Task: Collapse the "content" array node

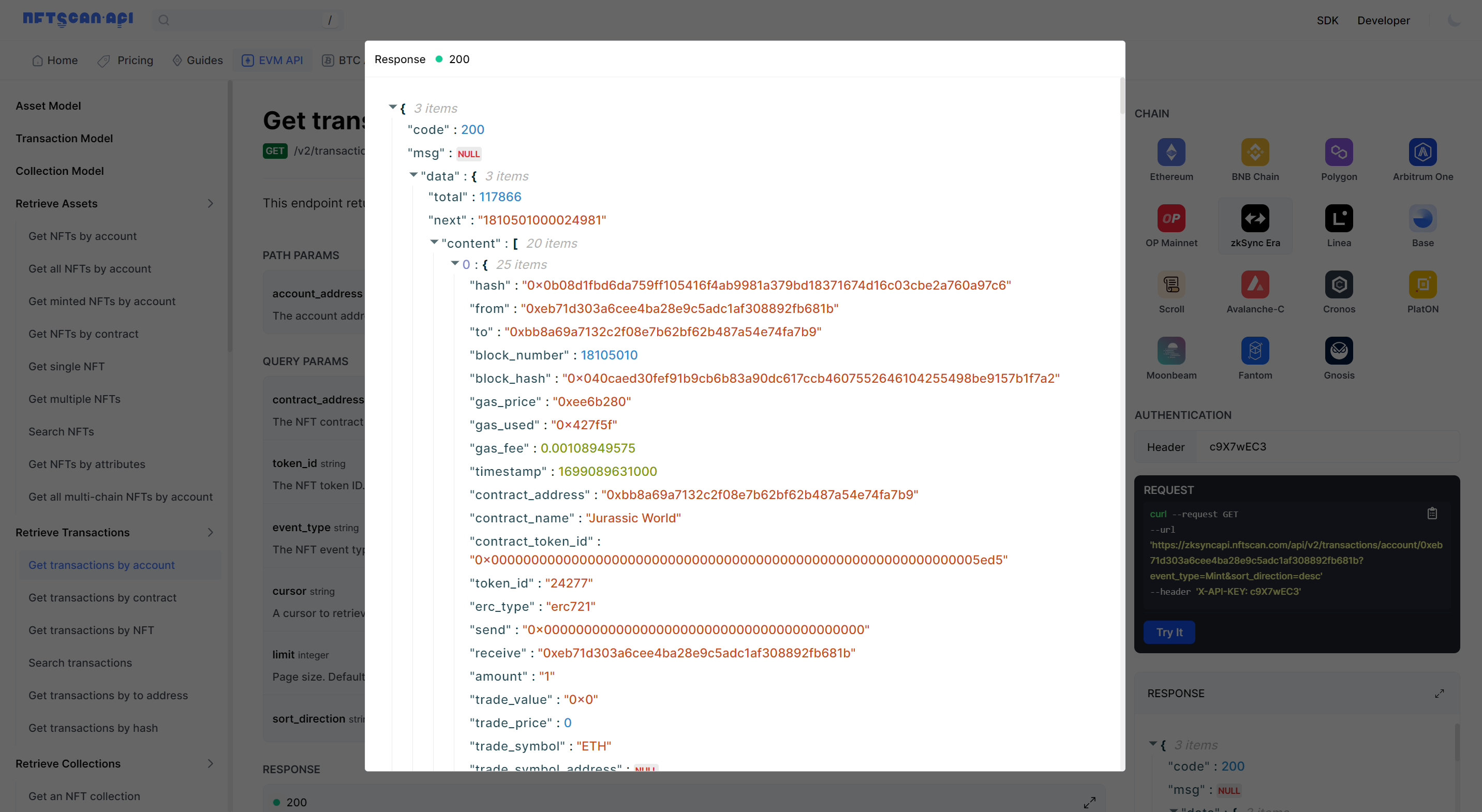Action: [434, 242]
